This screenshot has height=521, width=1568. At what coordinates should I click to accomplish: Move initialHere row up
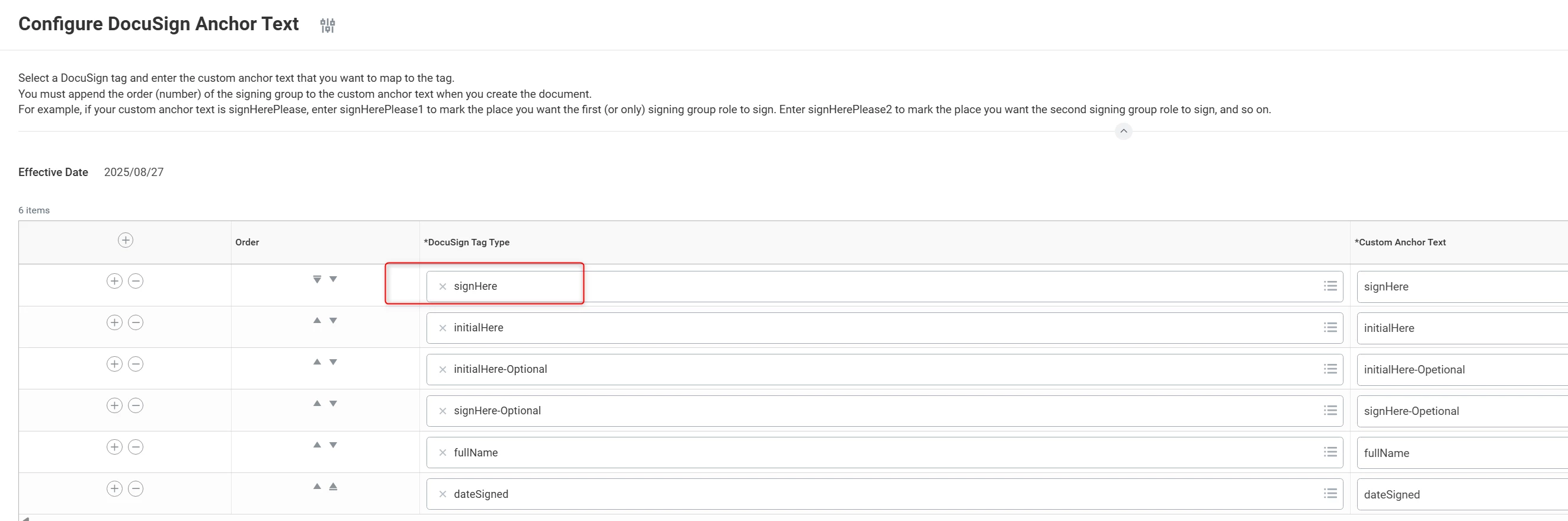click(x=317, y=321)
